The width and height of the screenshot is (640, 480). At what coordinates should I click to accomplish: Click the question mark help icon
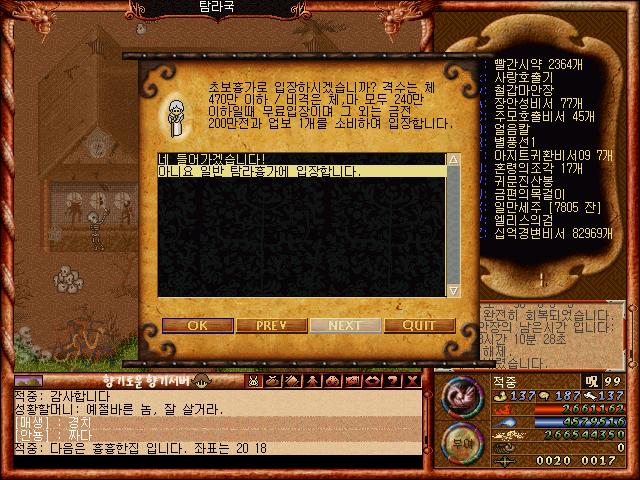click(x=393, y=381)
